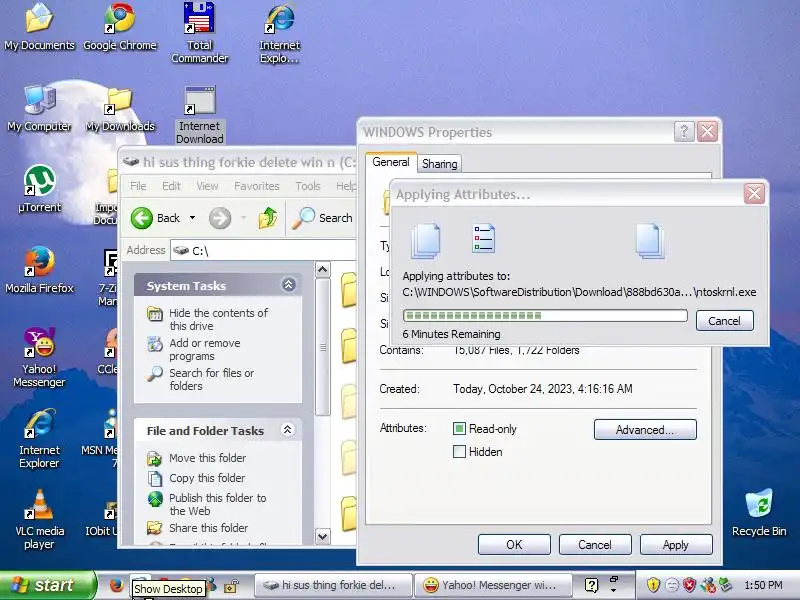The image size is (800, 600).
Task: Click Safely Remove Hardware tray icon
Action: pyautogui.click(x=724, y=585)
